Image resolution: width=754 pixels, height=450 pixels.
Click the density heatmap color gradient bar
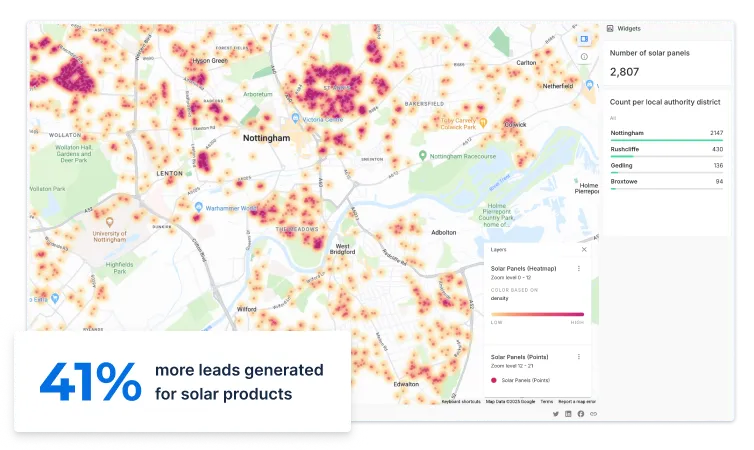click(x=537, y=314)
